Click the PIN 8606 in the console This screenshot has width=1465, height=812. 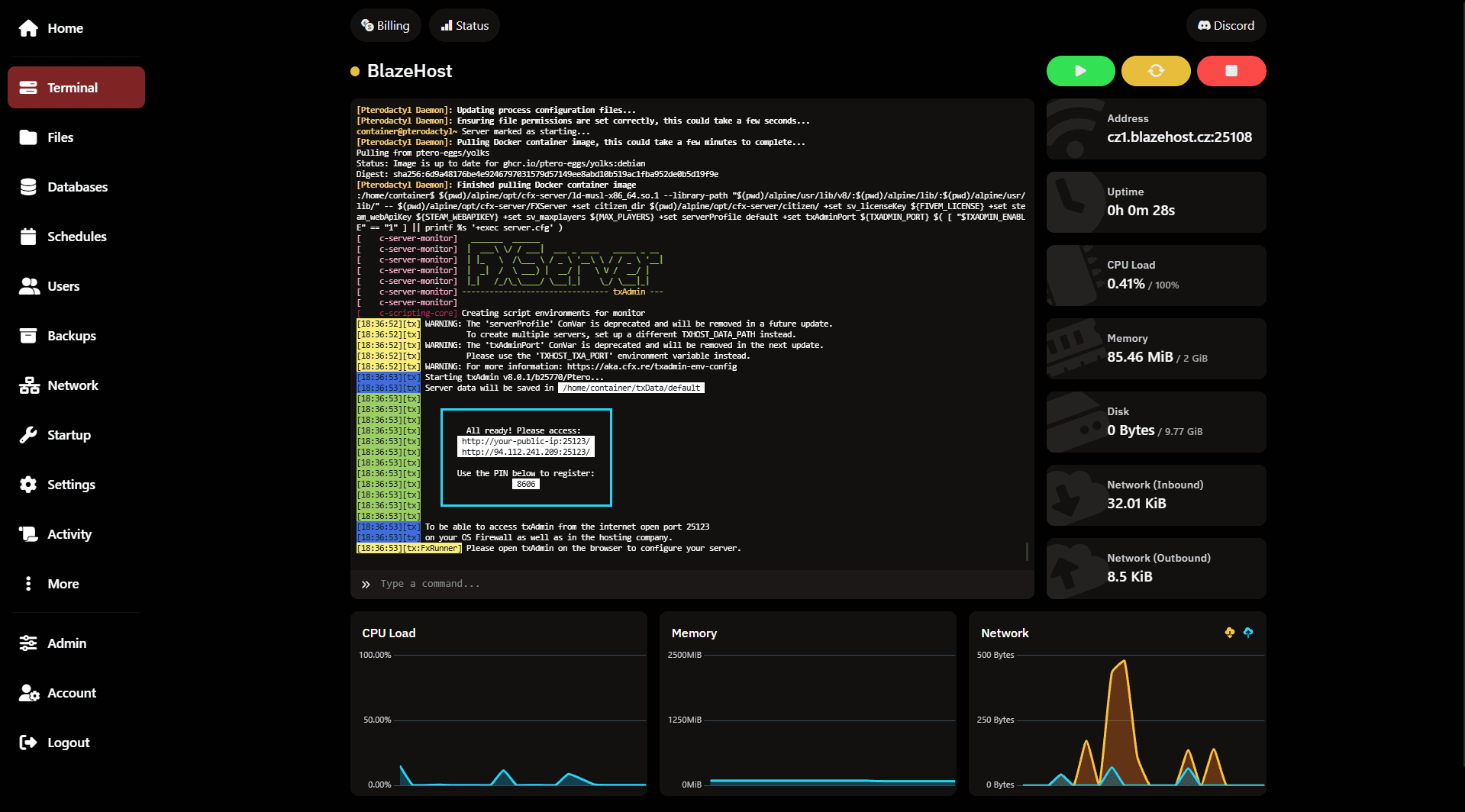[x=526, y=484]
